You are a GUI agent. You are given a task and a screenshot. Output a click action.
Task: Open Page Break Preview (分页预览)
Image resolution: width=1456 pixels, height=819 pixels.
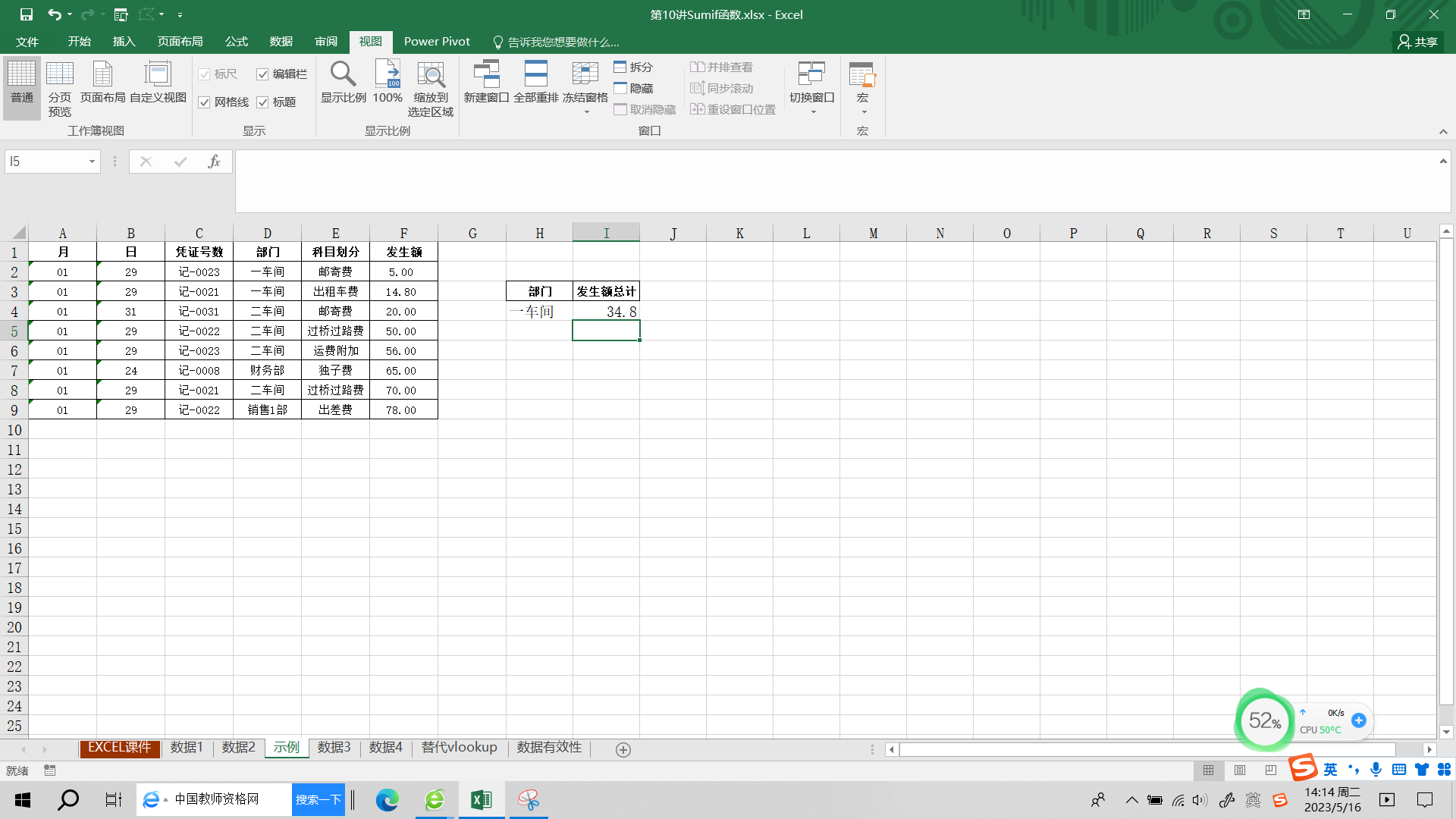60,89
